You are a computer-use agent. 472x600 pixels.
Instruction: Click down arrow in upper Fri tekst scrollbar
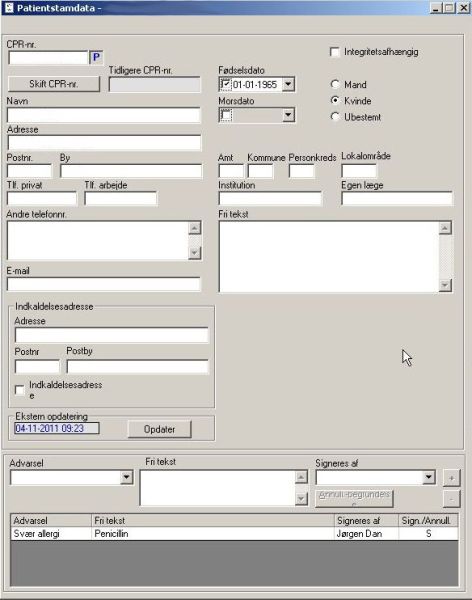coord(445,285)
